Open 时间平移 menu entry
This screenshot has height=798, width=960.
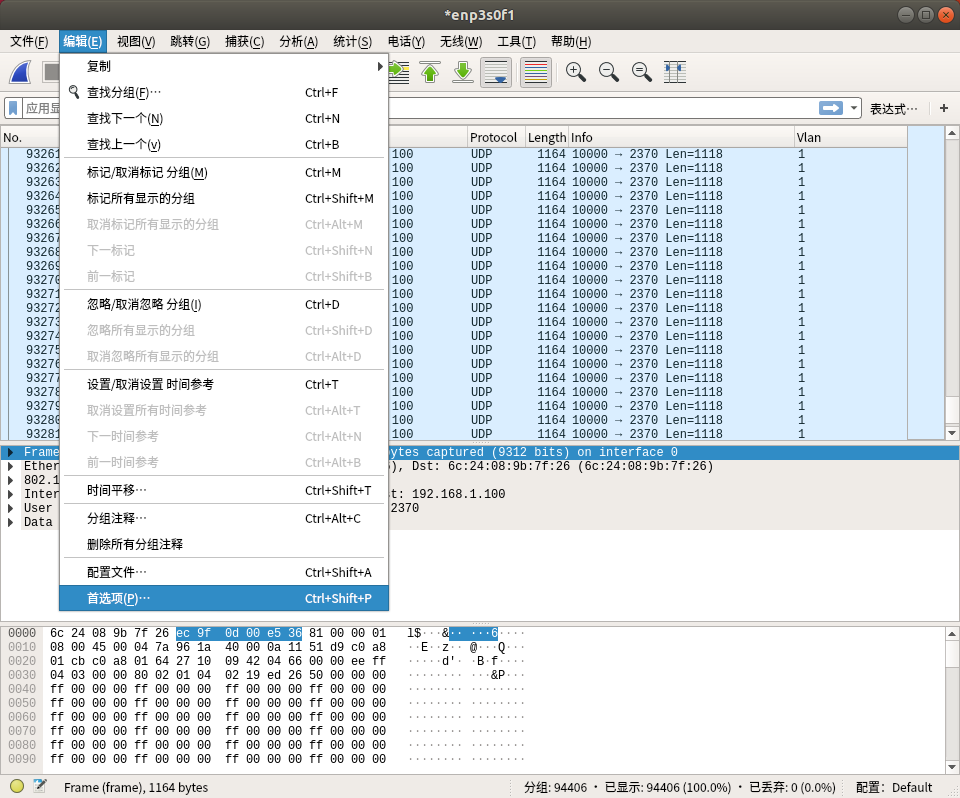[x=223, y=491]
